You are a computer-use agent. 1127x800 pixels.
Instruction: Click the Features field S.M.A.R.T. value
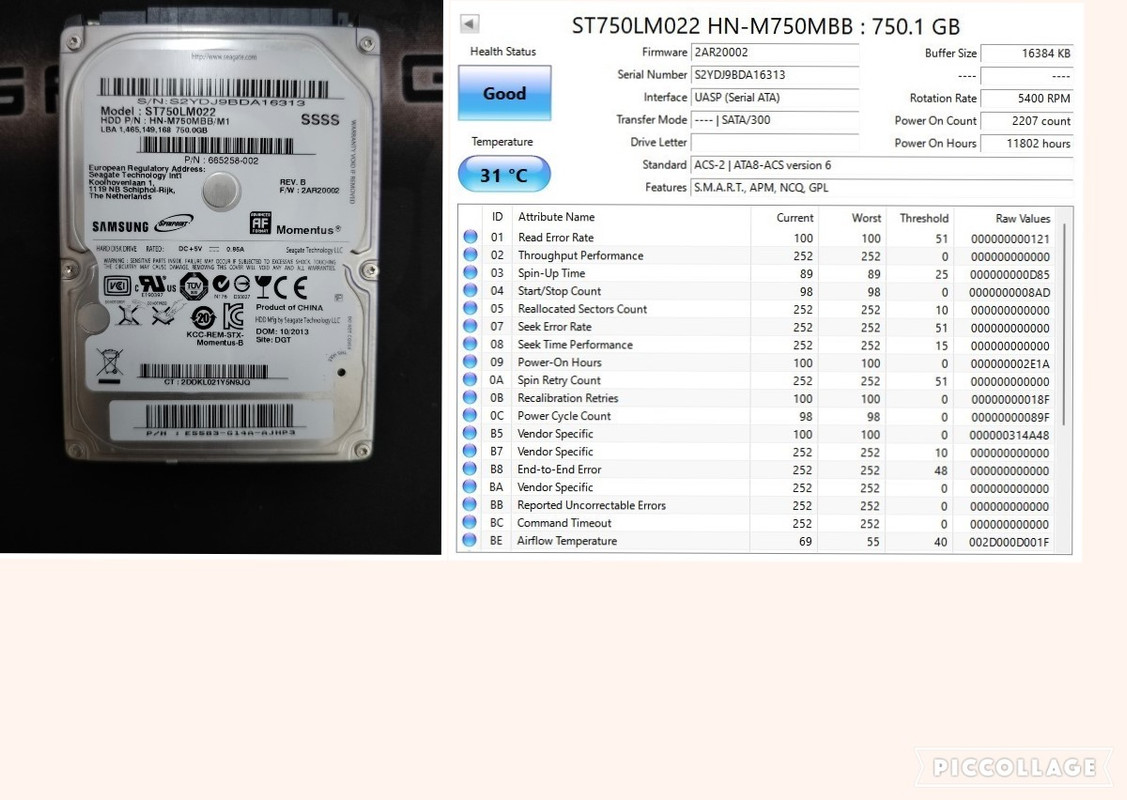click(x=882, y=188)
